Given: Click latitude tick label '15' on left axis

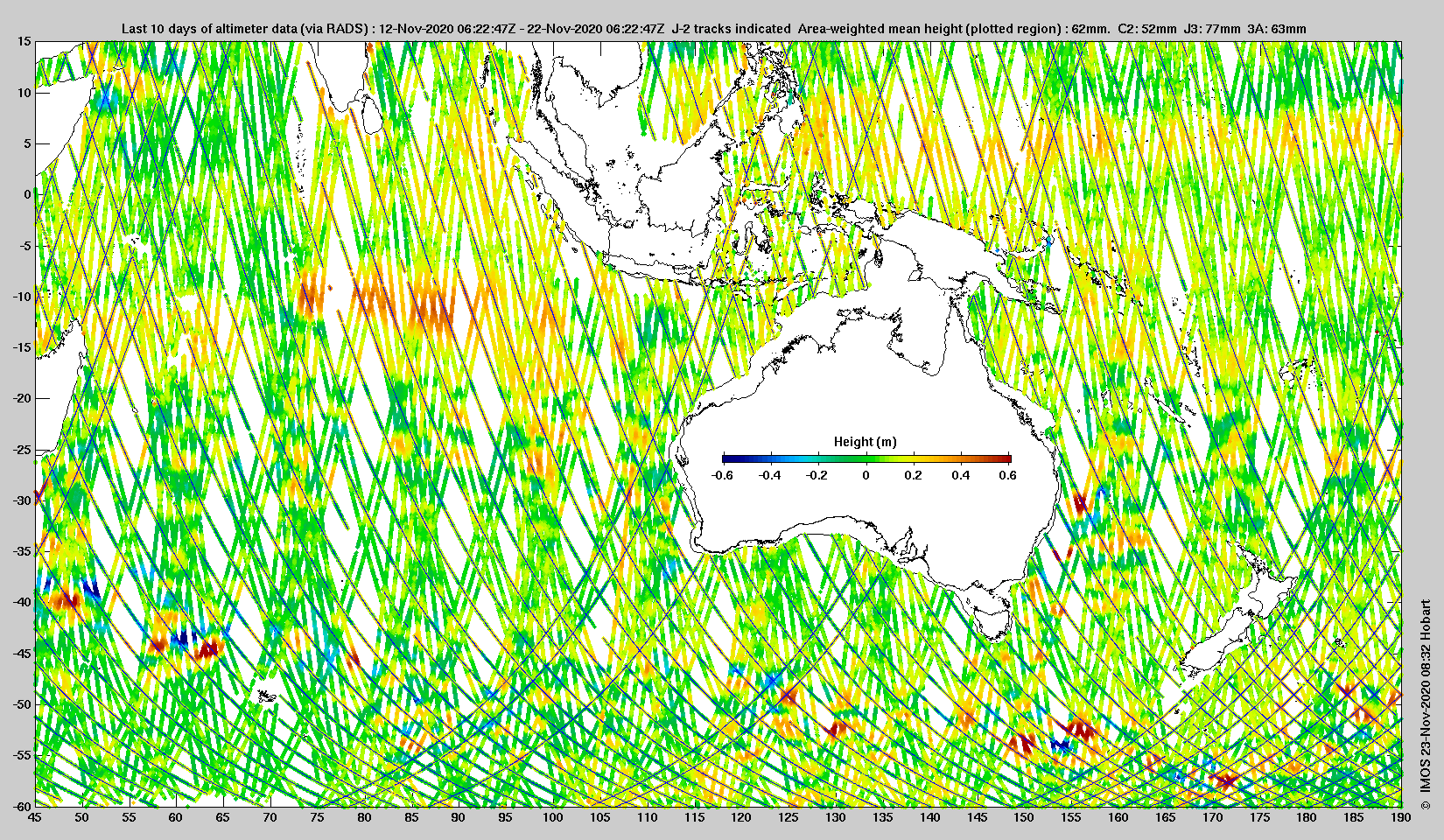Looking at the screenshot, I should [x=25, y=42].
